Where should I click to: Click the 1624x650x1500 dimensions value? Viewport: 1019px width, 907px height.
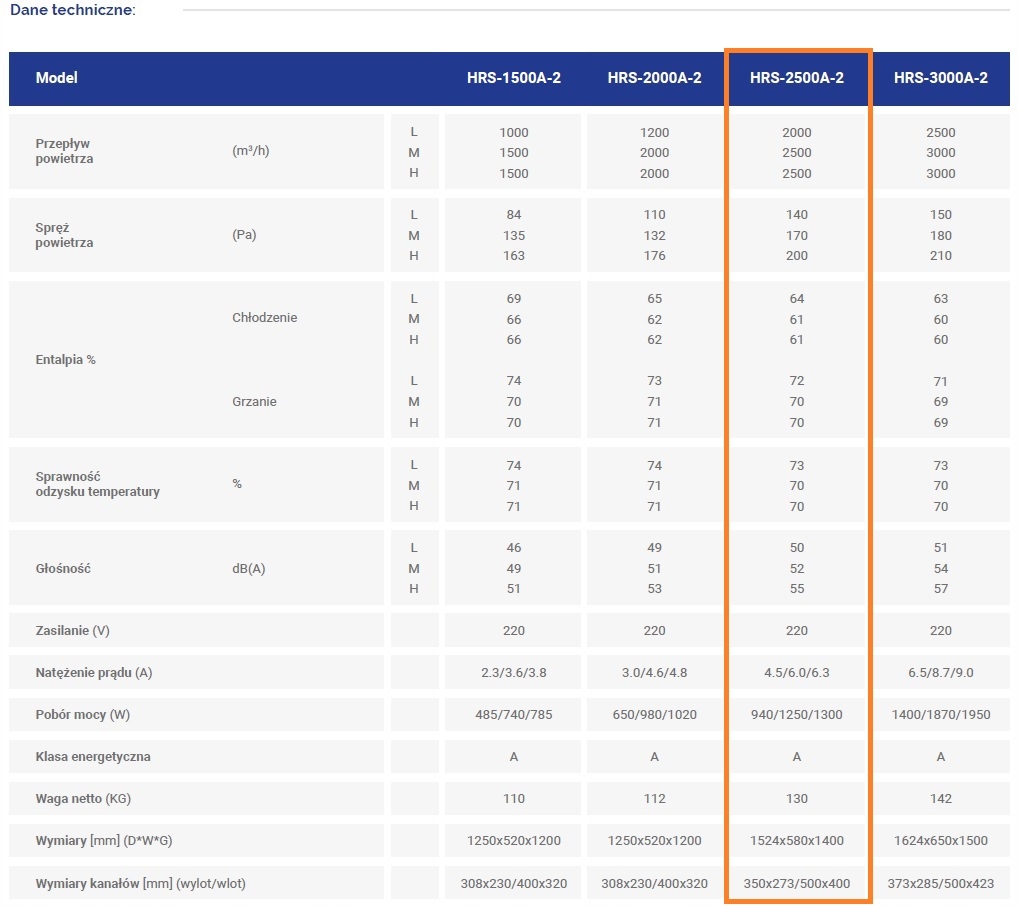tap(940, 841)
